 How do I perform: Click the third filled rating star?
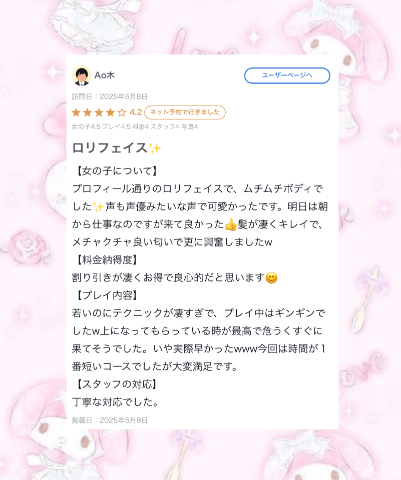(x=99, y=112)
